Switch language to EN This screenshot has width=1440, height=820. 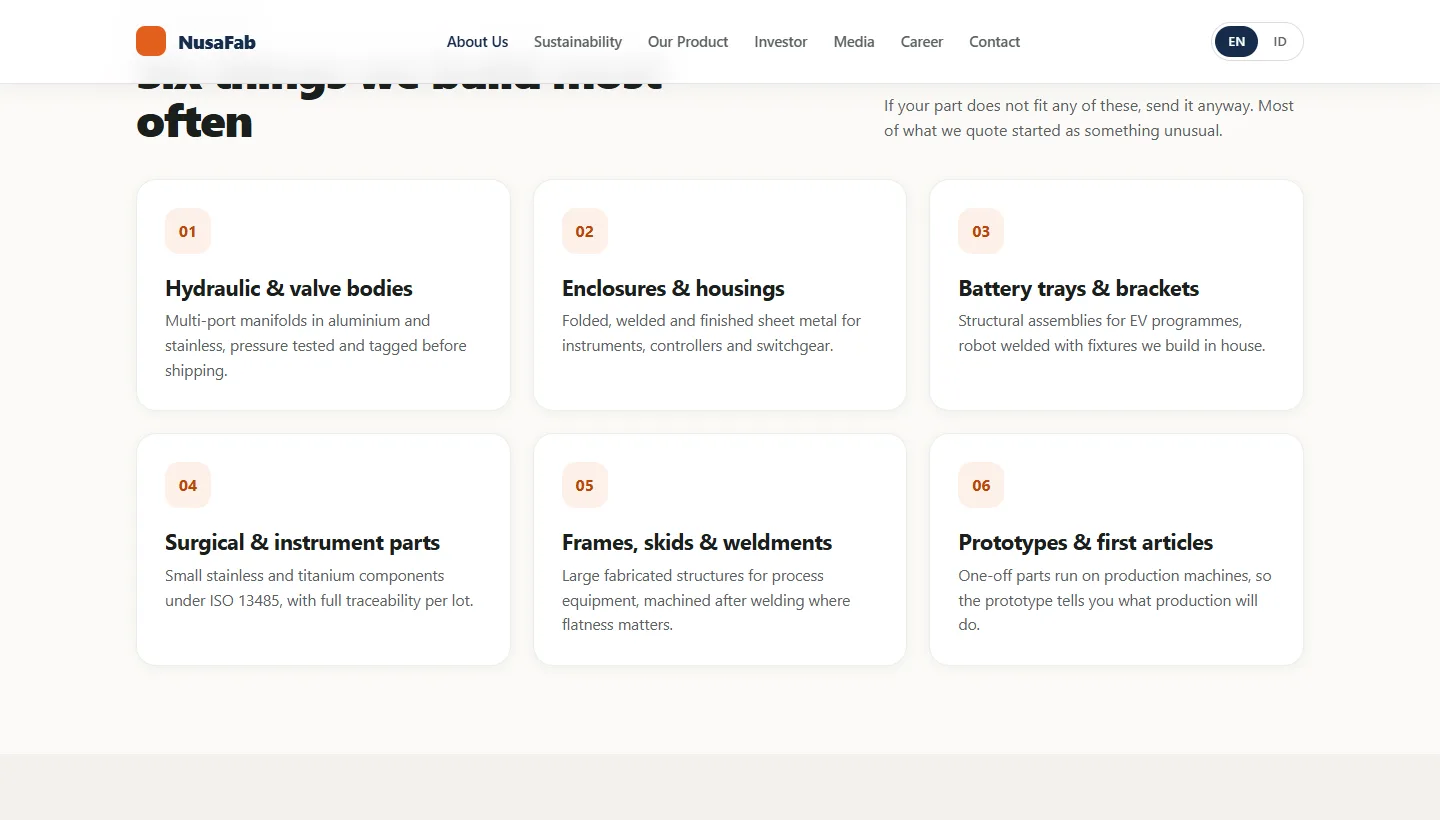[x=1237, y=42]
